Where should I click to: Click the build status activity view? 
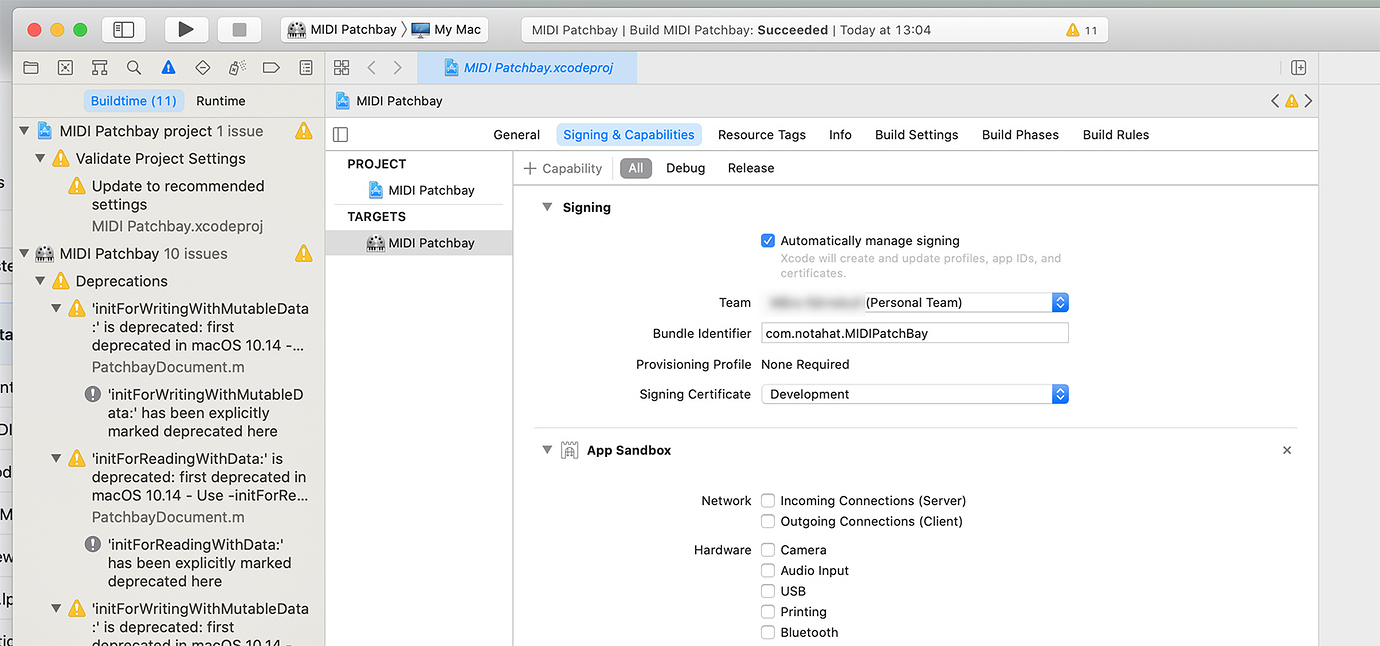(814, 30)
